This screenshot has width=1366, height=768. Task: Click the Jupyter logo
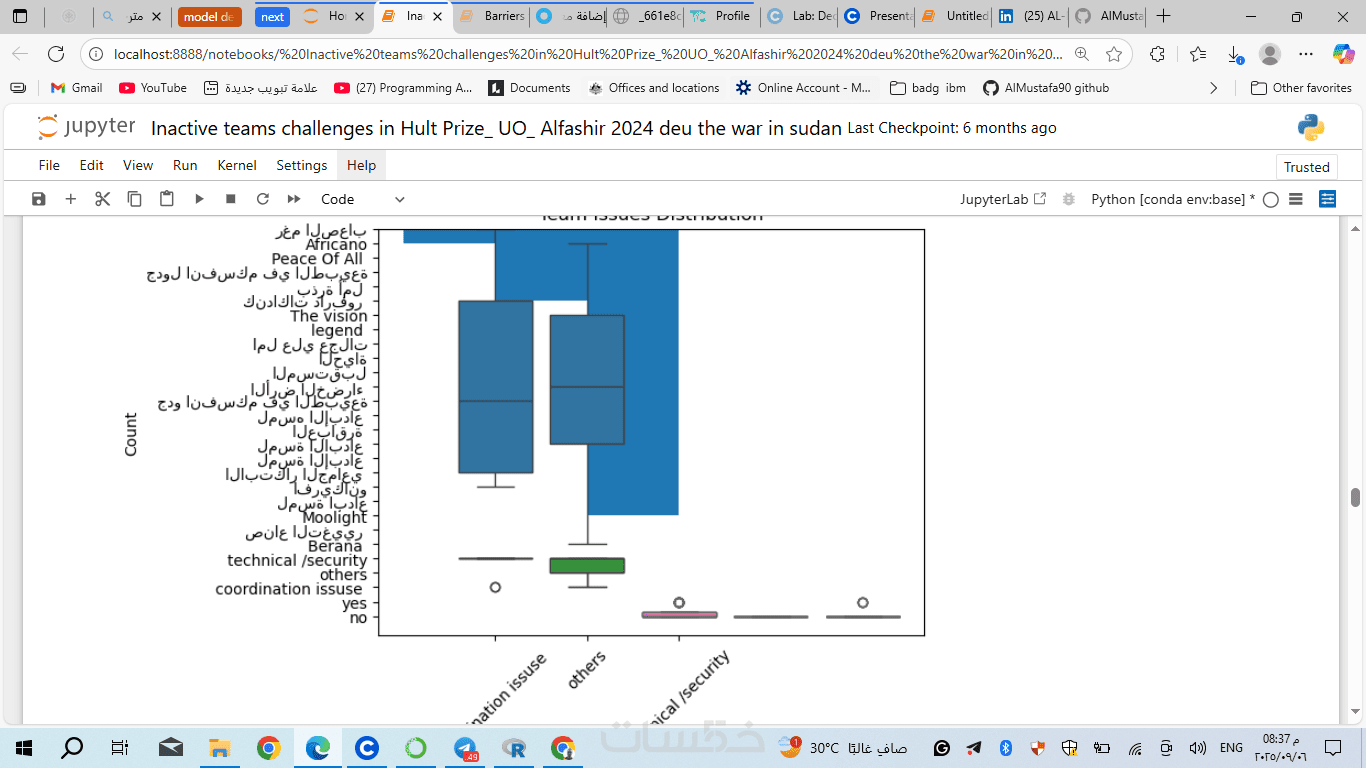tap(86, 127)
